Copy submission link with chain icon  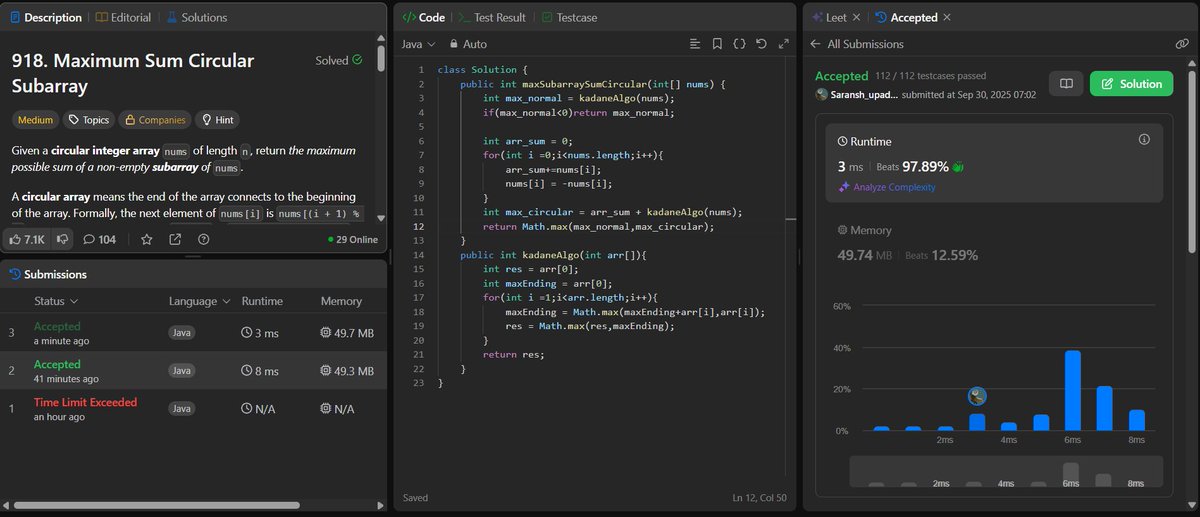click(1182, 44)
